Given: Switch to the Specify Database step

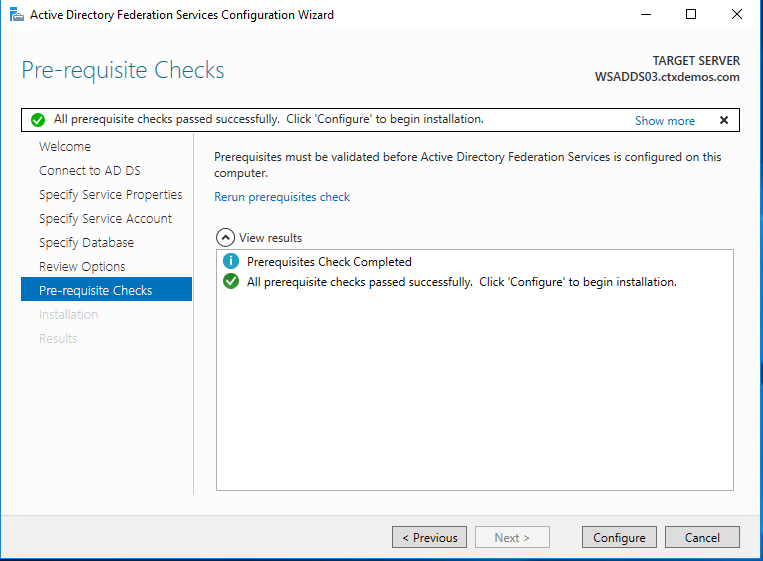Looking at the screenshot, I should [x=86, y=243].
